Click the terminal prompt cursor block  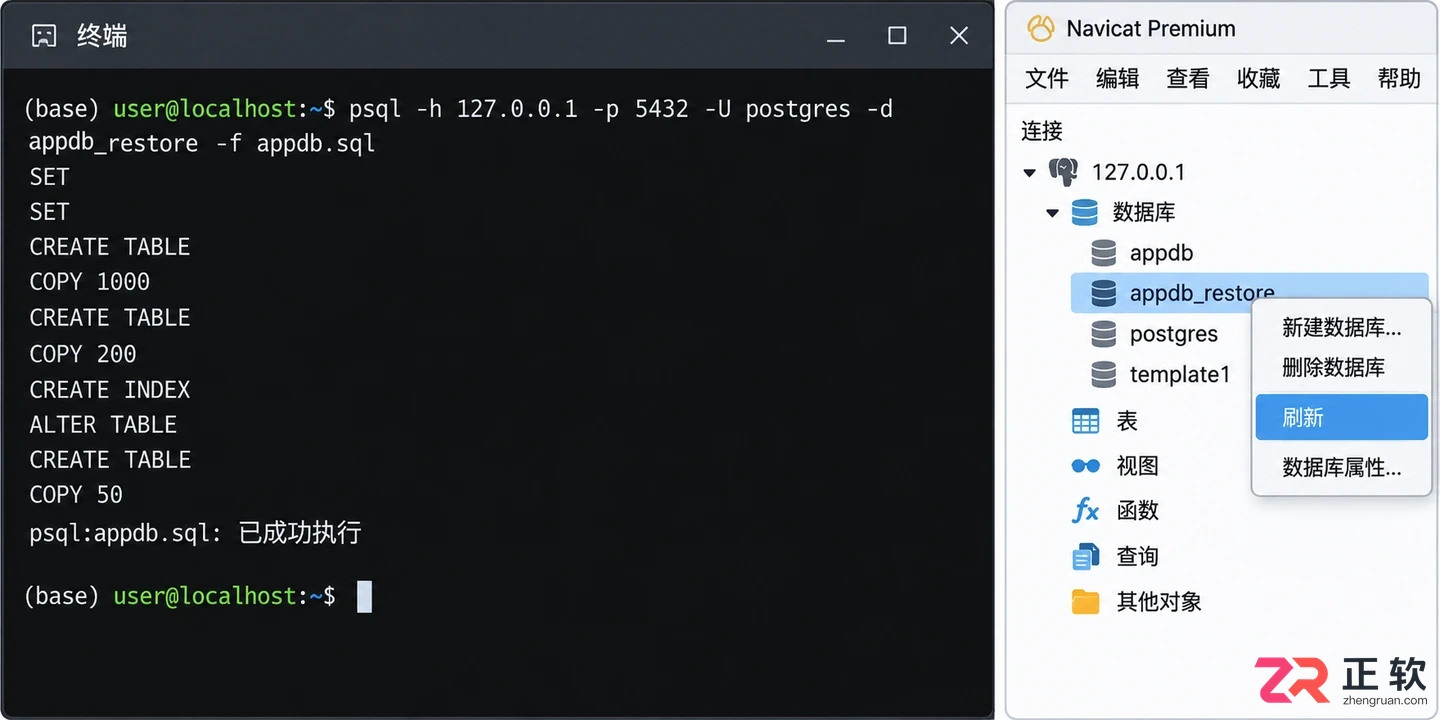pos(364,597)
